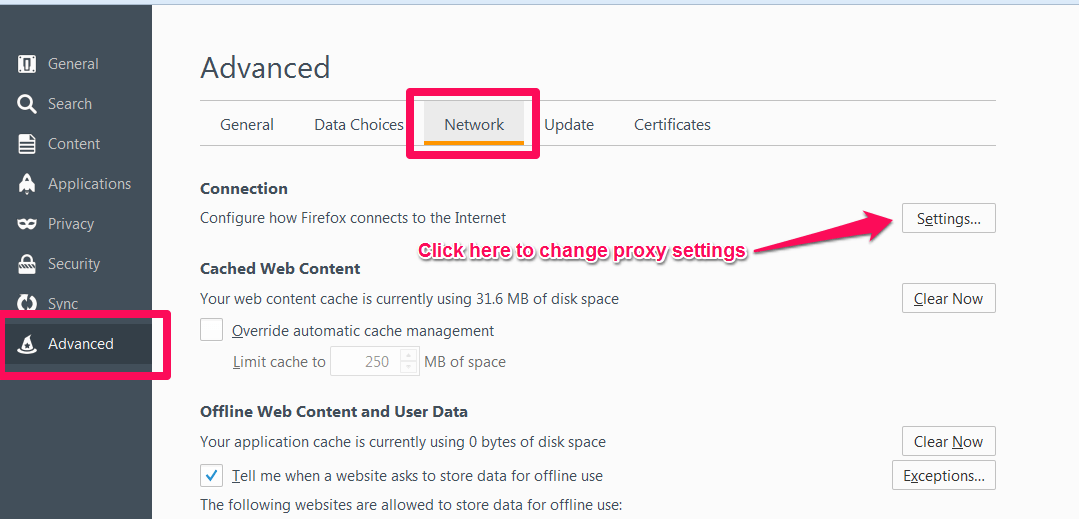Open the Security sidebar category label
The image size is (1079, 519).
[x=74, y=264]
